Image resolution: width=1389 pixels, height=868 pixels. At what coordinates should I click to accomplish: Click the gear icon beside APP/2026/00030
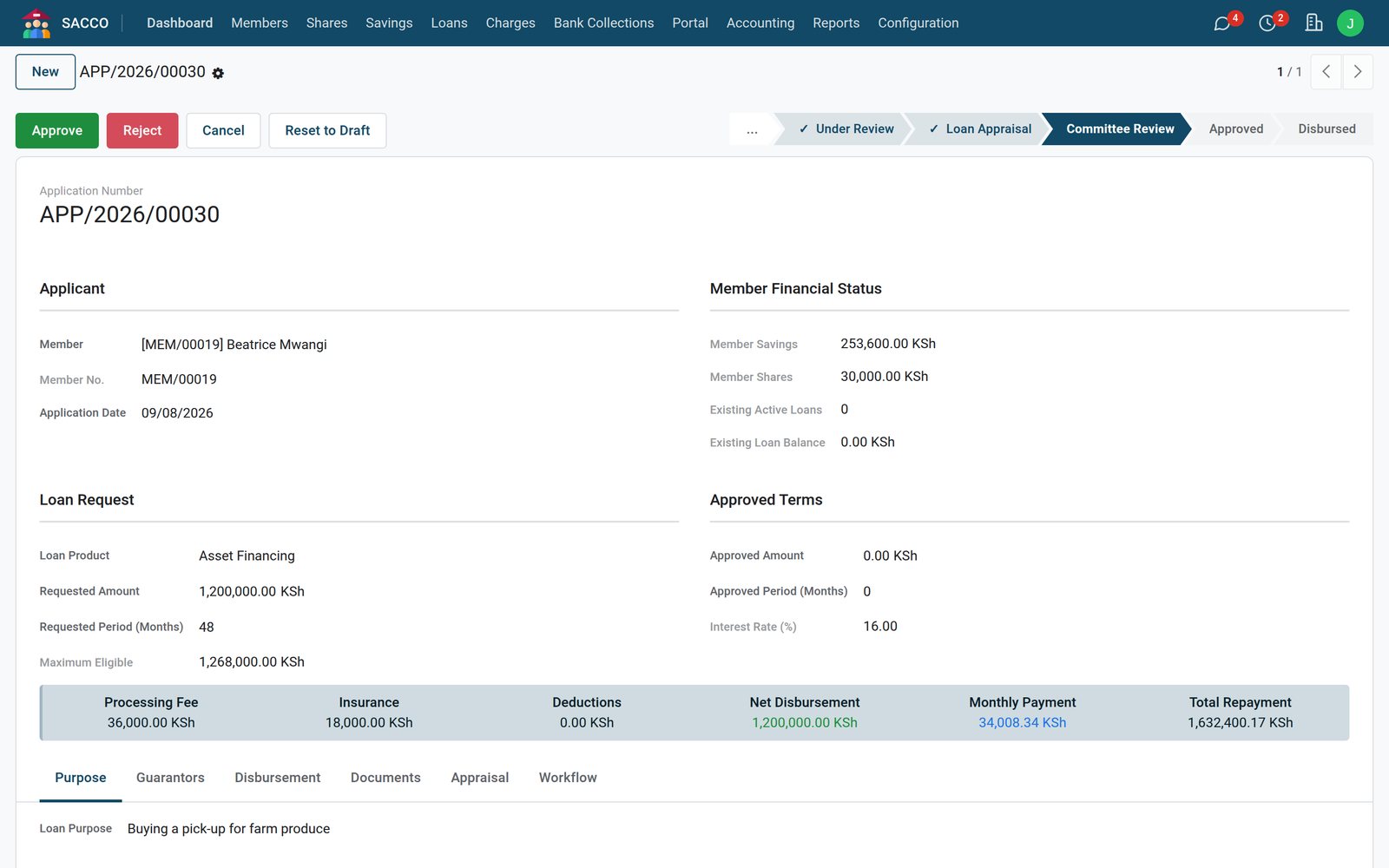tap(218, 74)
